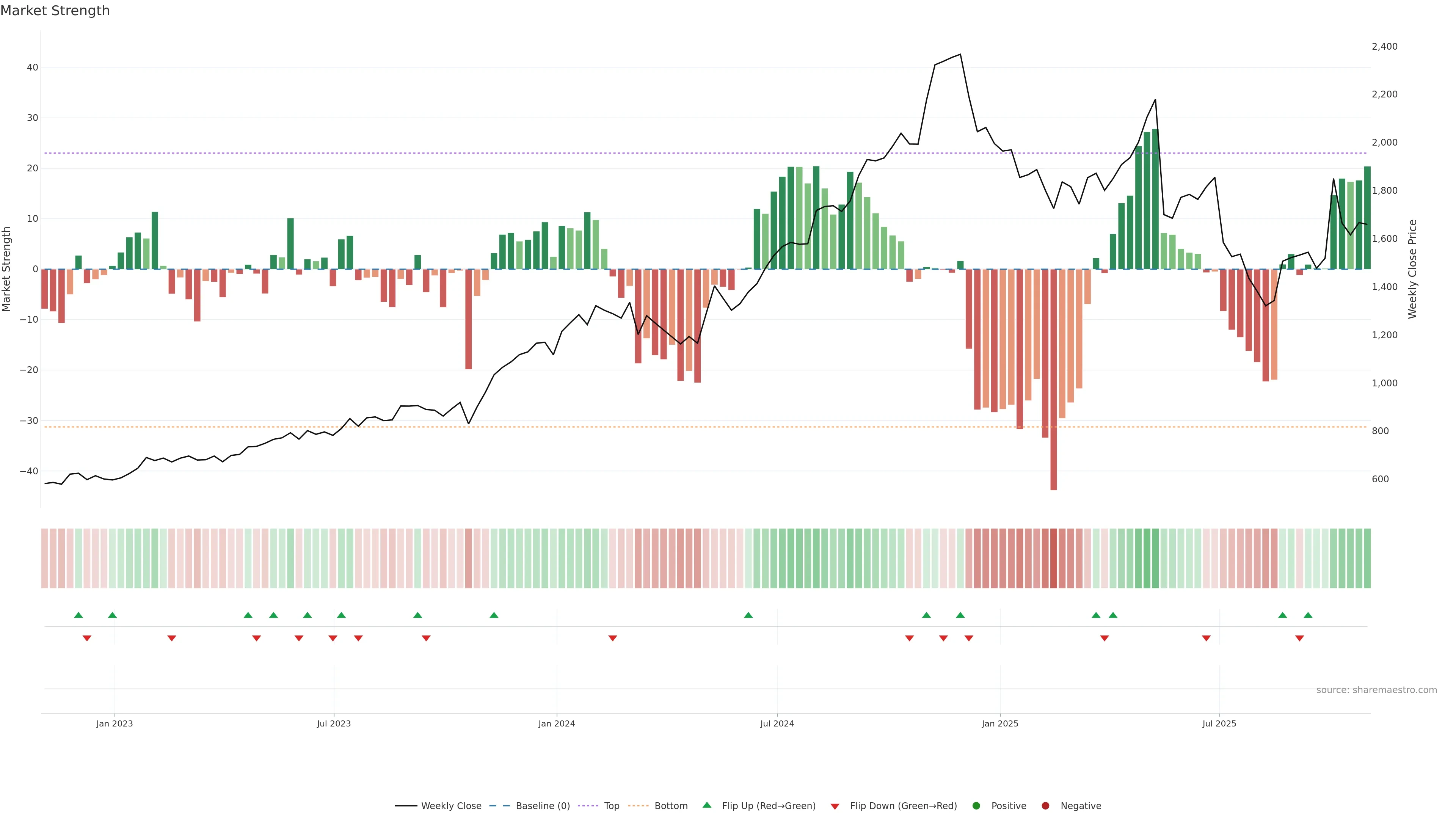
Task: Toggle the Weekly Close legend entry
Action: pyautogui.click(x=450, y=806)
